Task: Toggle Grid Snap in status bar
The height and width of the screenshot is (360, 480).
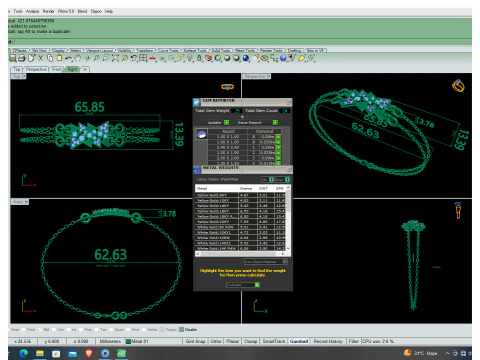Action: click(195, 341)
